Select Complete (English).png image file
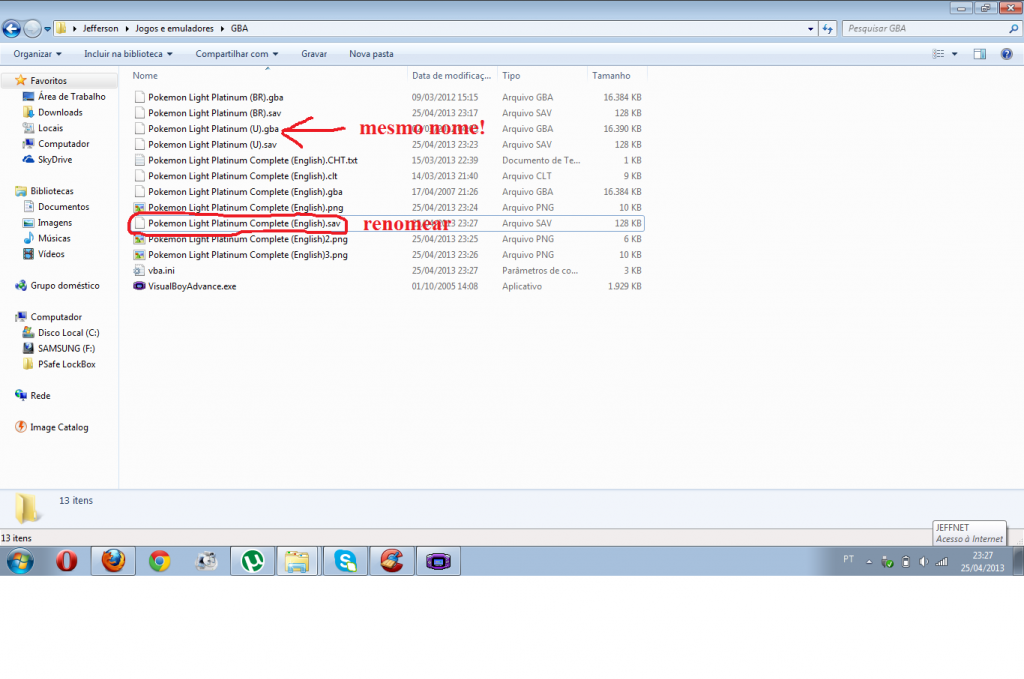 coord(387,207)
